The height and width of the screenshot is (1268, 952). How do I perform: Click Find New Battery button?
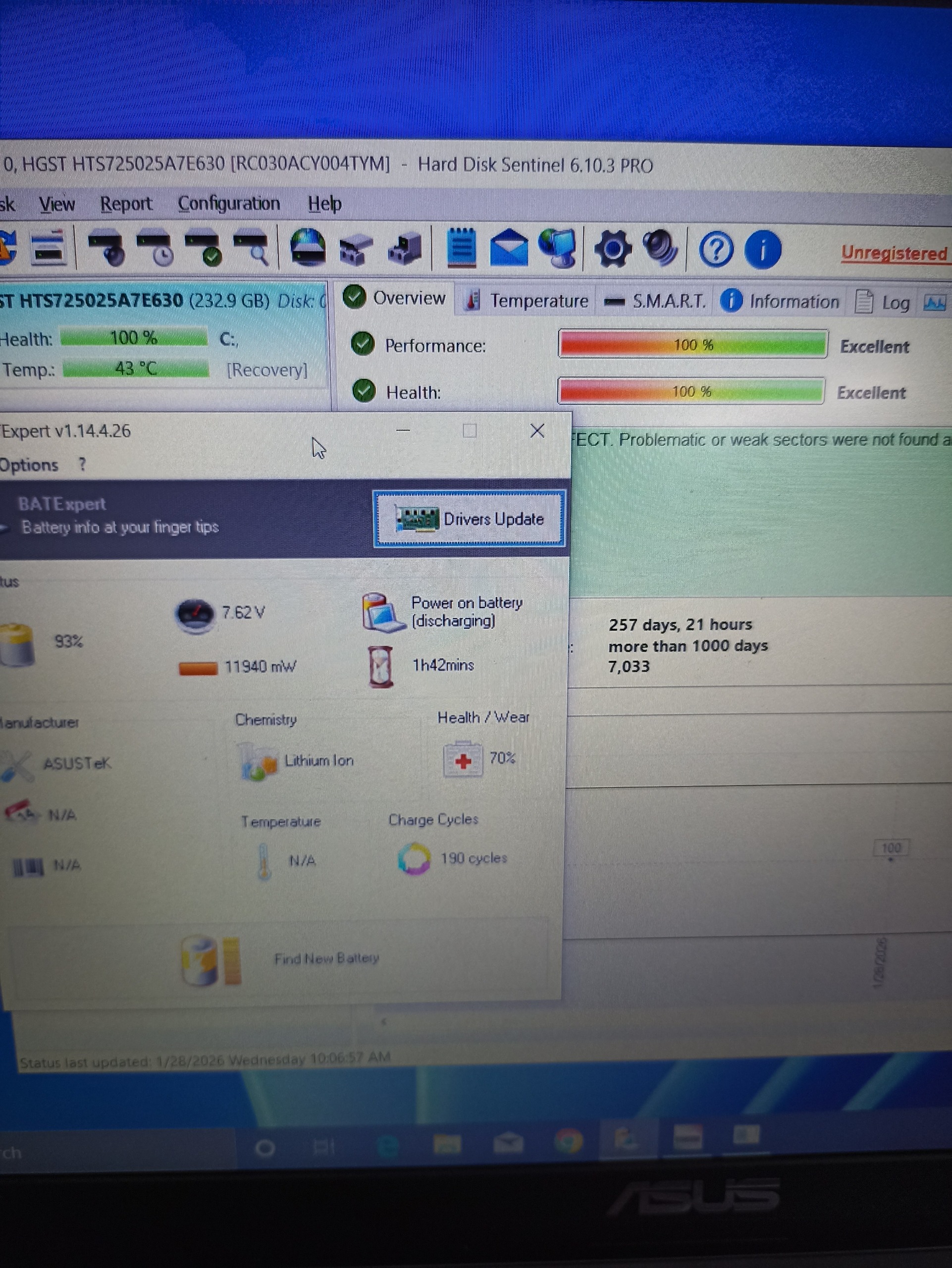pos(326,958)
